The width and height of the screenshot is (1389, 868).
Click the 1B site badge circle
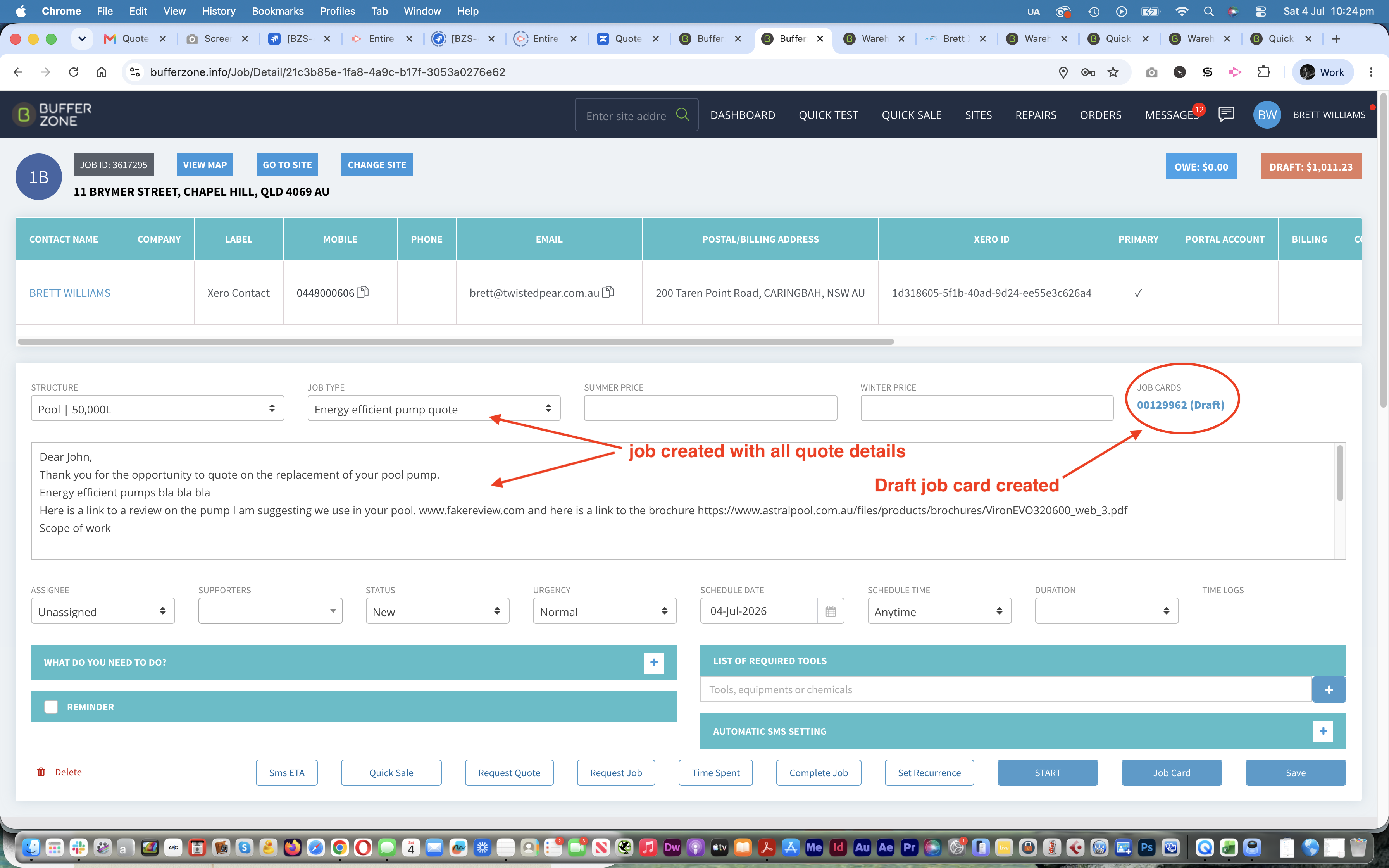[x=38, y=177]
